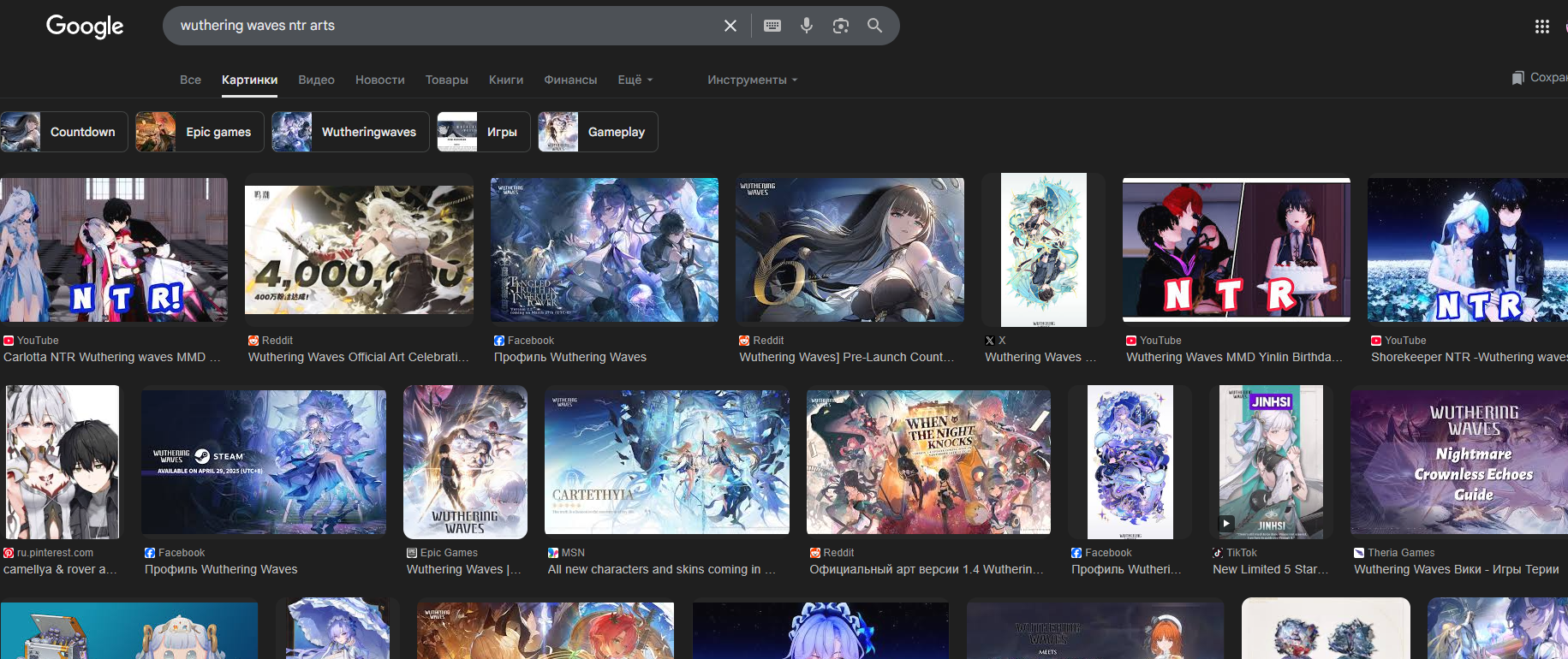Viewport: 1568px width, 659px height.
Task: Open the Shorekeeper NTR thumbnail
Action: (1468, 250)
